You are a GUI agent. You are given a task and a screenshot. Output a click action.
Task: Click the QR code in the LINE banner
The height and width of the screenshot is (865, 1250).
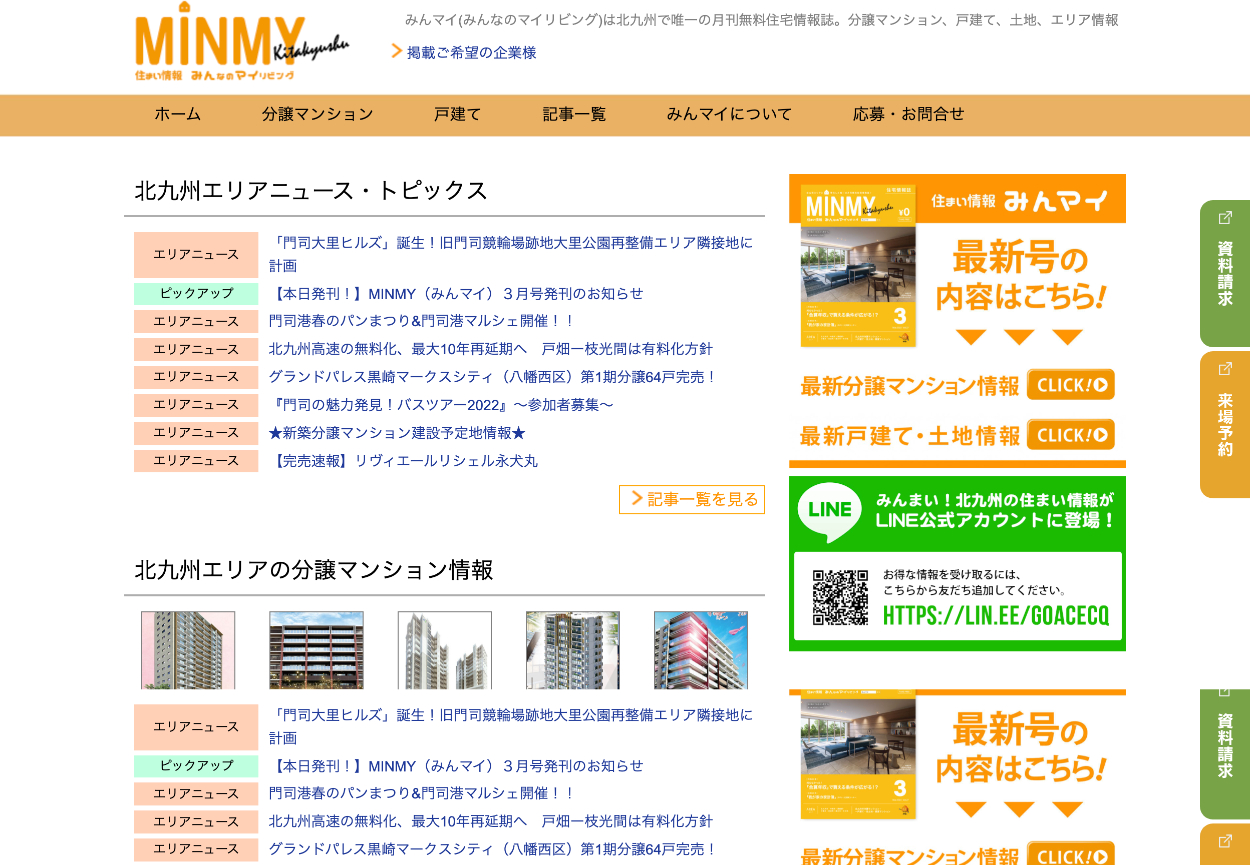[x=840, y=597]
